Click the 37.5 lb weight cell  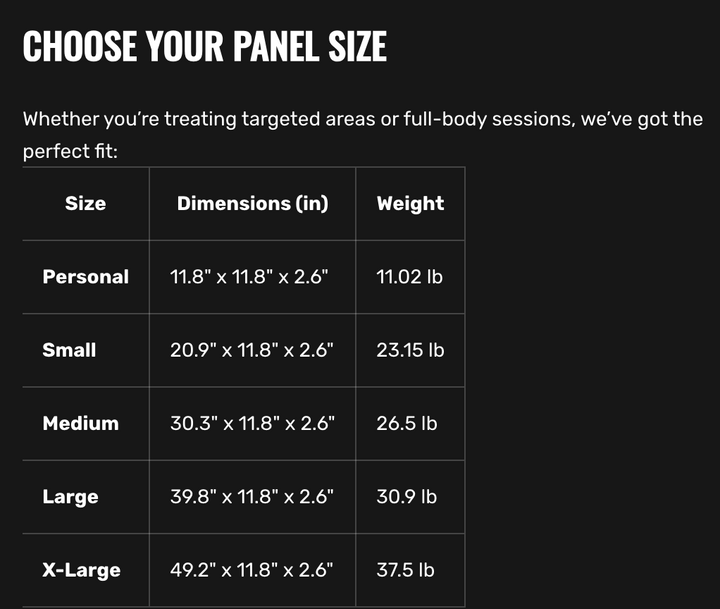point(405,570)
